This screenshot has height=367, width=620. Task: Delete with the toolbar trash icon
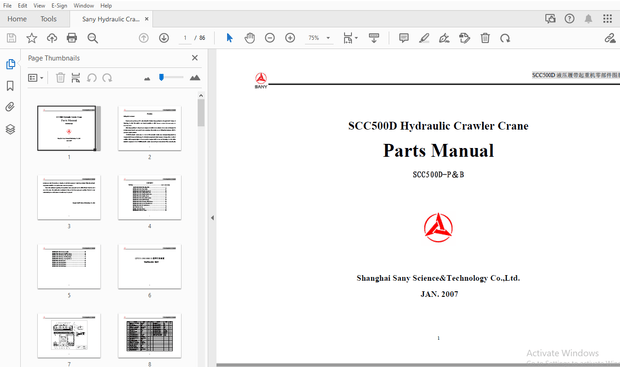(485, 38)
